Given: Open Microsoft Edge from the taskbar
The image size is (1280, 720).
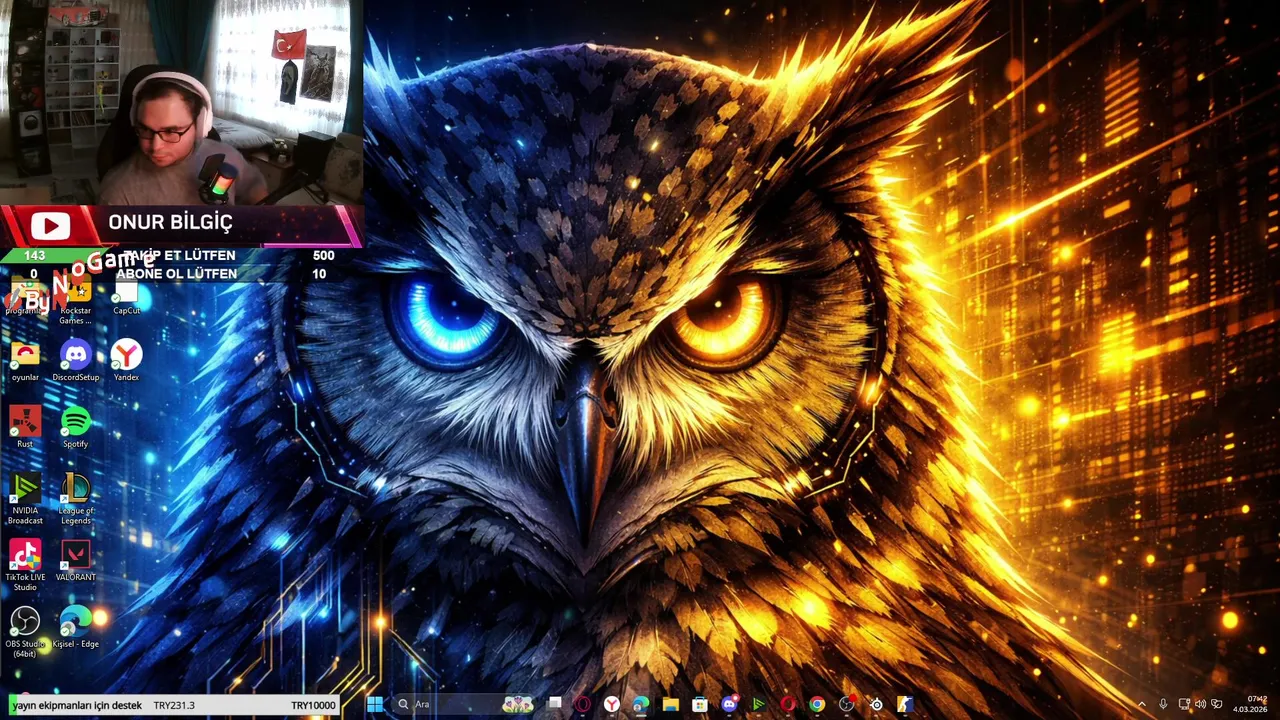Looking at the screenshot, I should click(641, 705).
